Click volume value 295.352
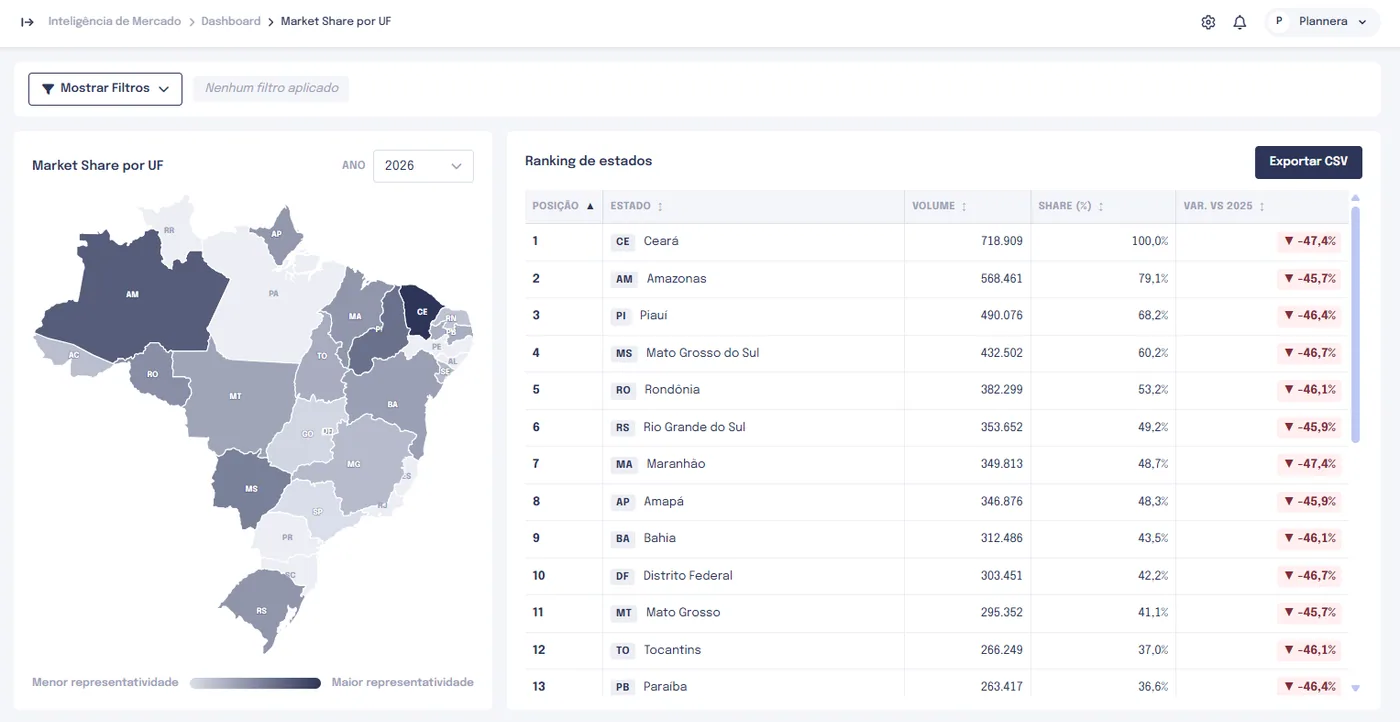1400x722 pixels. click(x=1001, y=613)
